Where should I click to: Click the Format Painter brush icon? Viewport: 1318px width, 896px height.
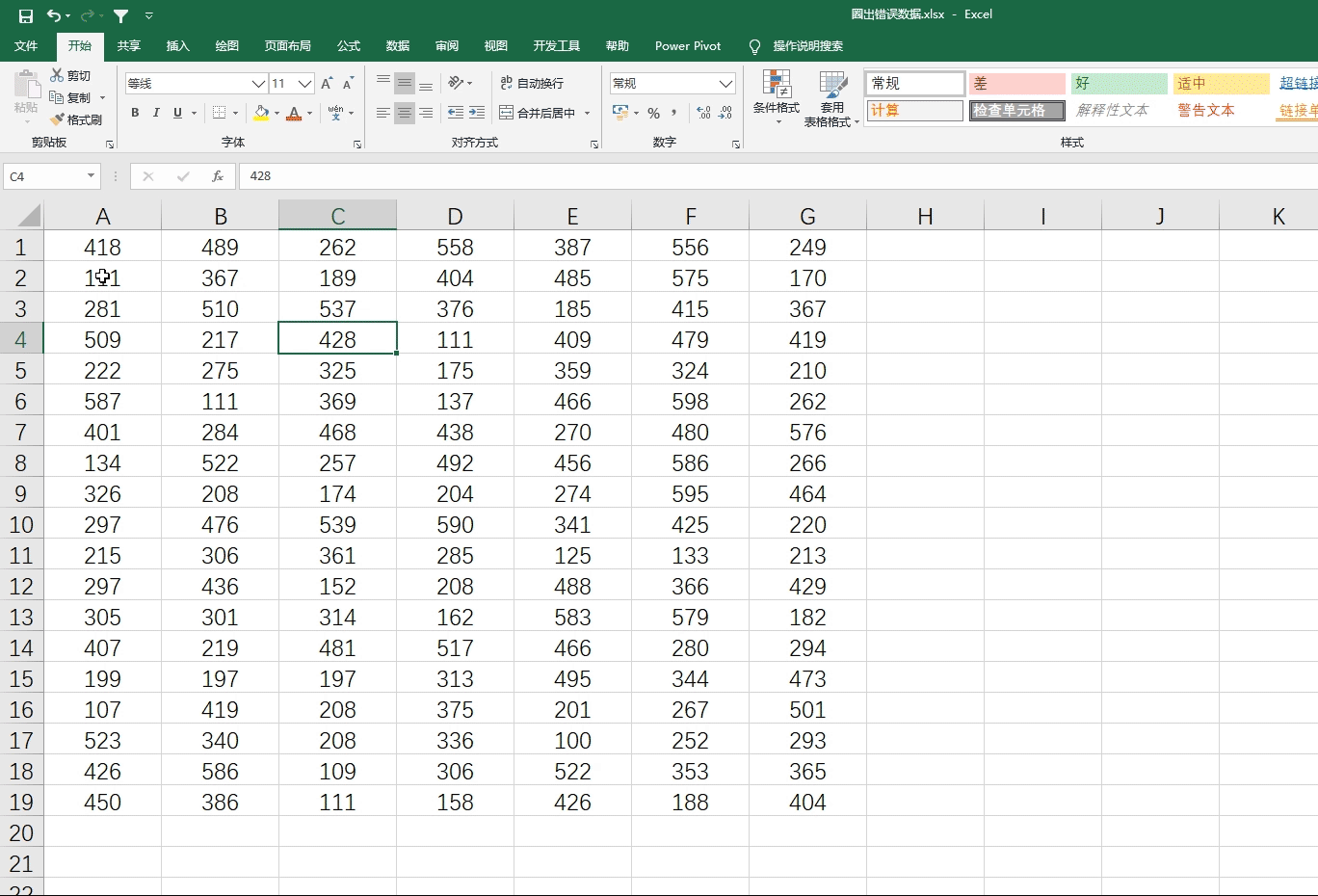pyautogui.click(x=58, y=119)
